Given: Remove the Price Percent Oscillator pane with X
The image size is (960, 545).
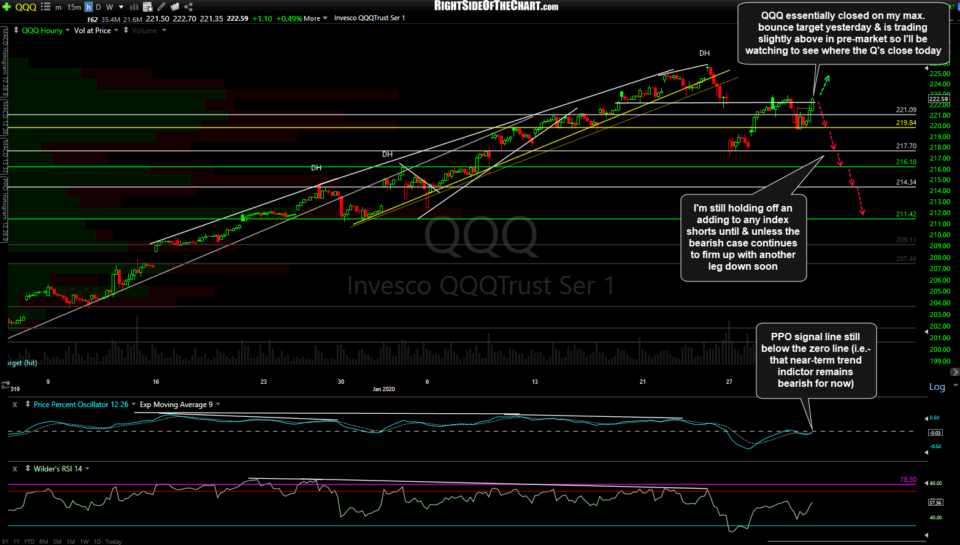Looking at the screenshot, I should click(15, 405).
